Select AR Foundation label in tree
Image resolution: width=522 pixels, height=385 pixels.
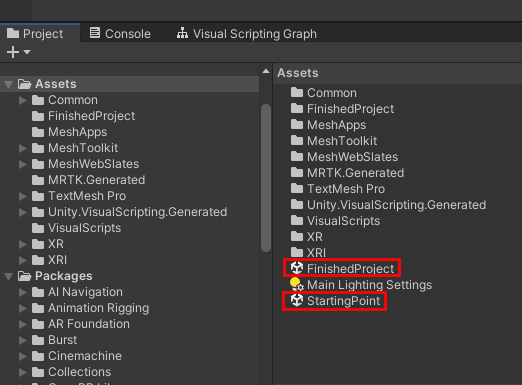point(89,324)
